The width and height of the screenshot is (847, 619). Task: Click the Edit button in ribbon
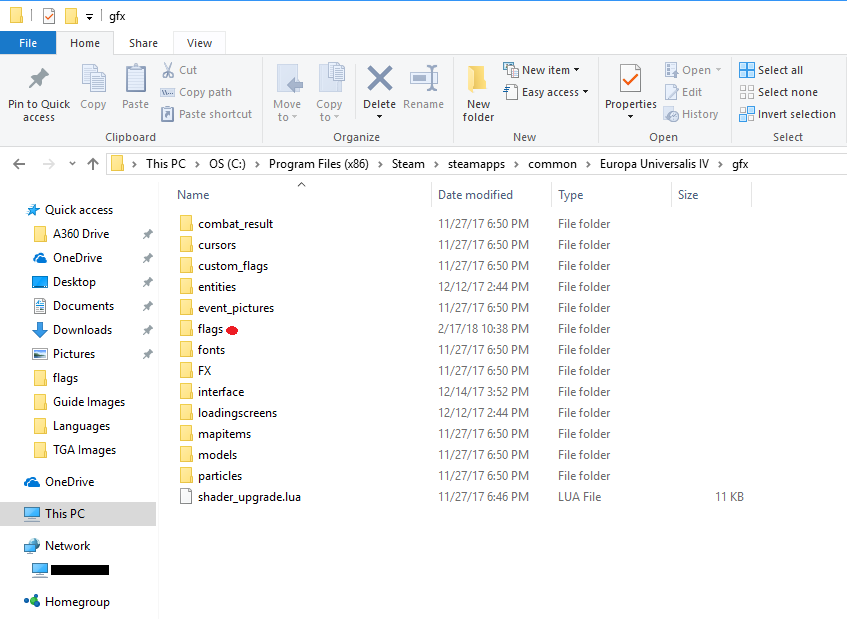pyautogui.click(x=683, y=92)
